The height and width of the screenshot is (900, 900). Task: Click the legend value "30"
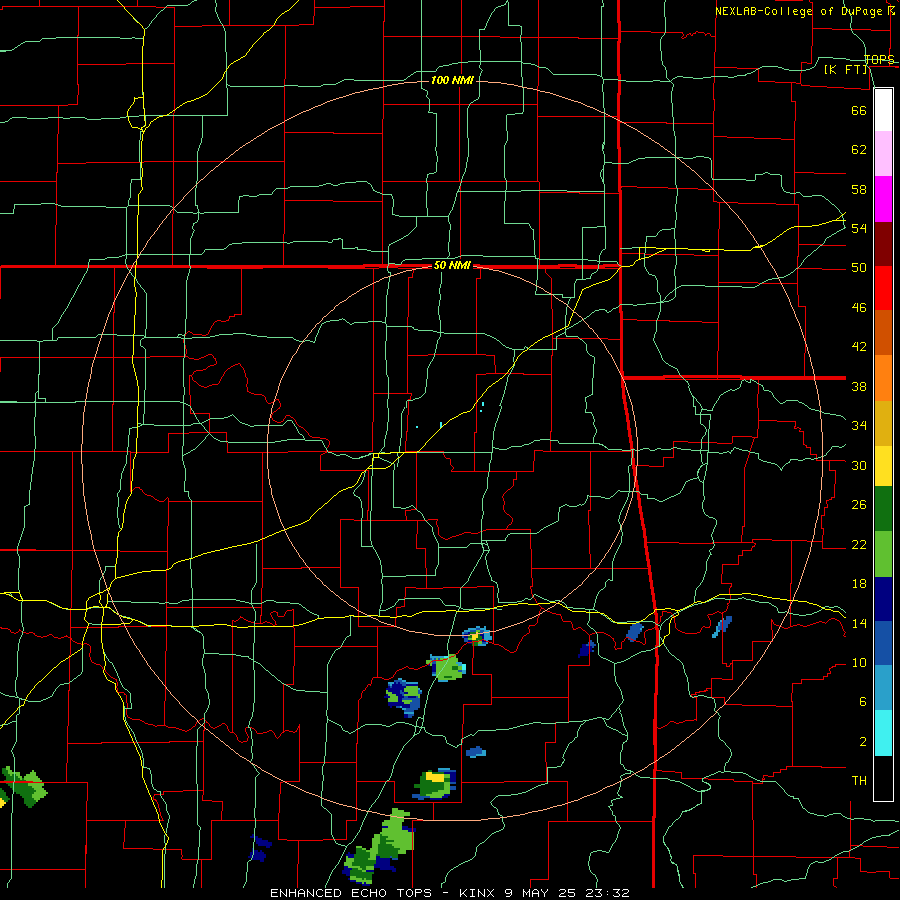(x=859, y=465)
